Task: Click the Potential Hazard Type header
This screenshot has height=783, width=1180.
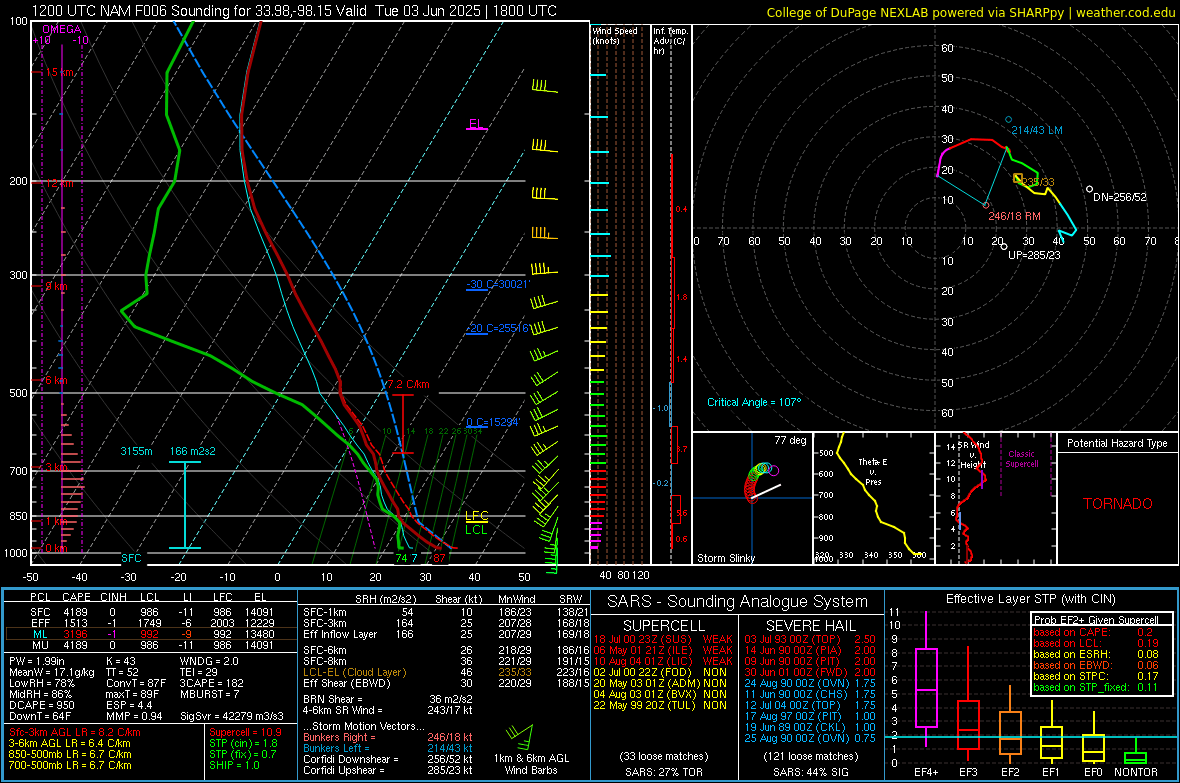Action: pyautogui.click(x=1118, y=443)
